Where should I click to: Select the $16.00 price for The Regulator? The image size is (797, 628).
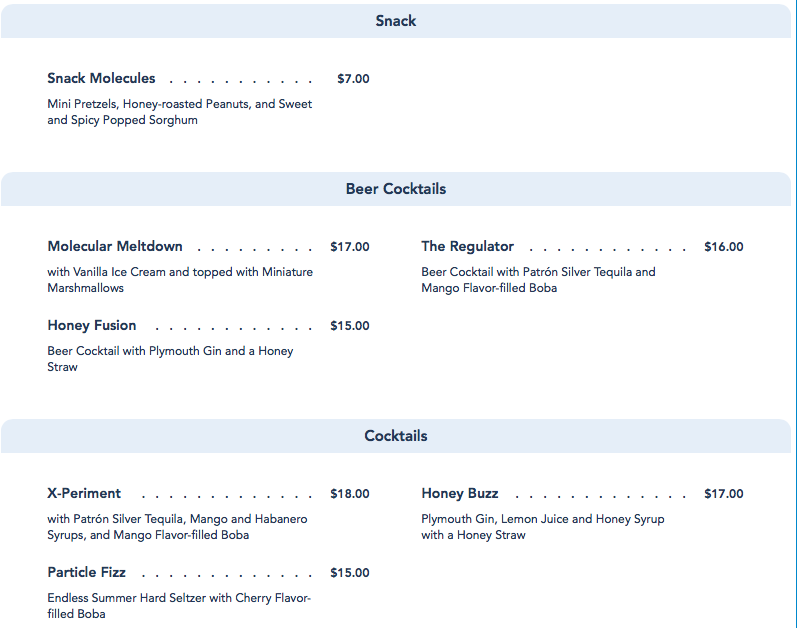(724, 247)
